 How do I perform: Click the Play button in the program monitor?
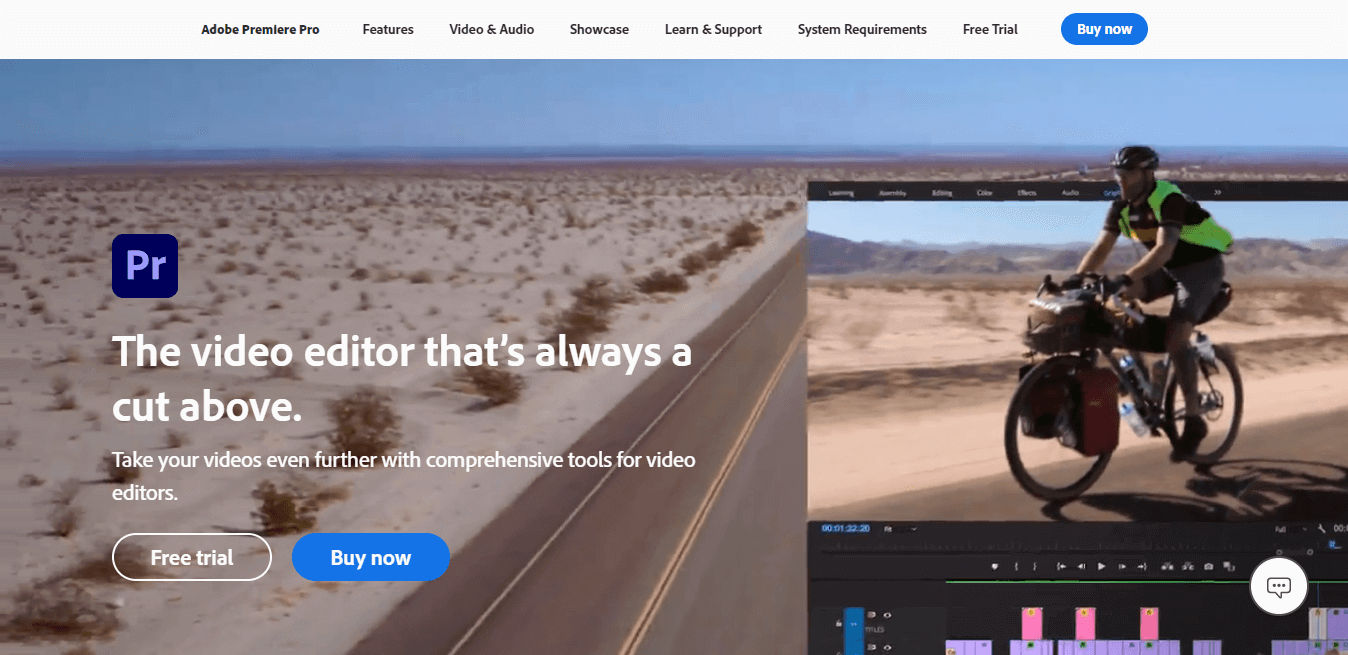[x=1101, y=567]
